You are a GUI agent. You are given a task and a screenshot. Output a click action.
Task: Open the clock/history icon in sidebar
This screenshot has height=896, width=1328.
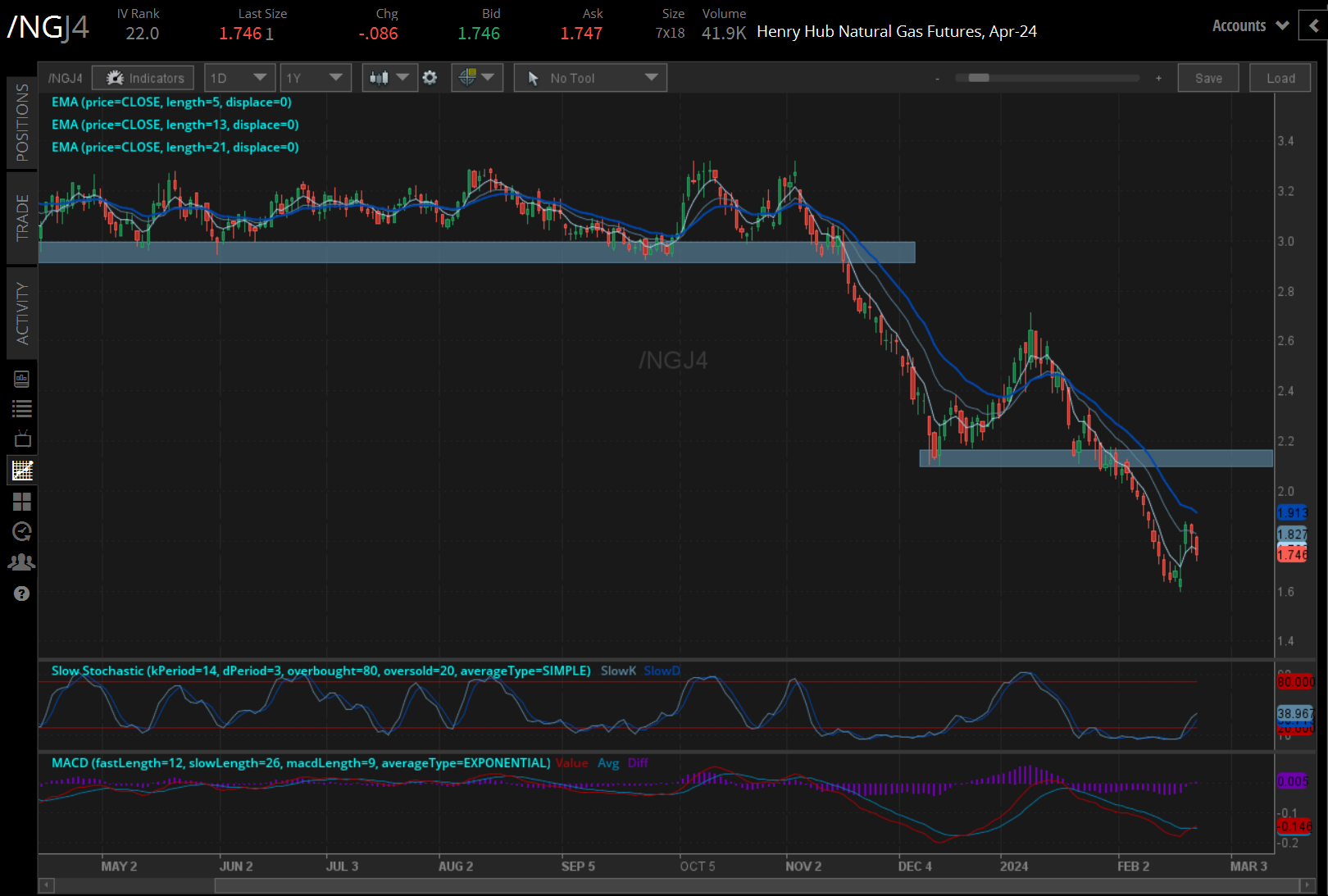pos(22,532)
